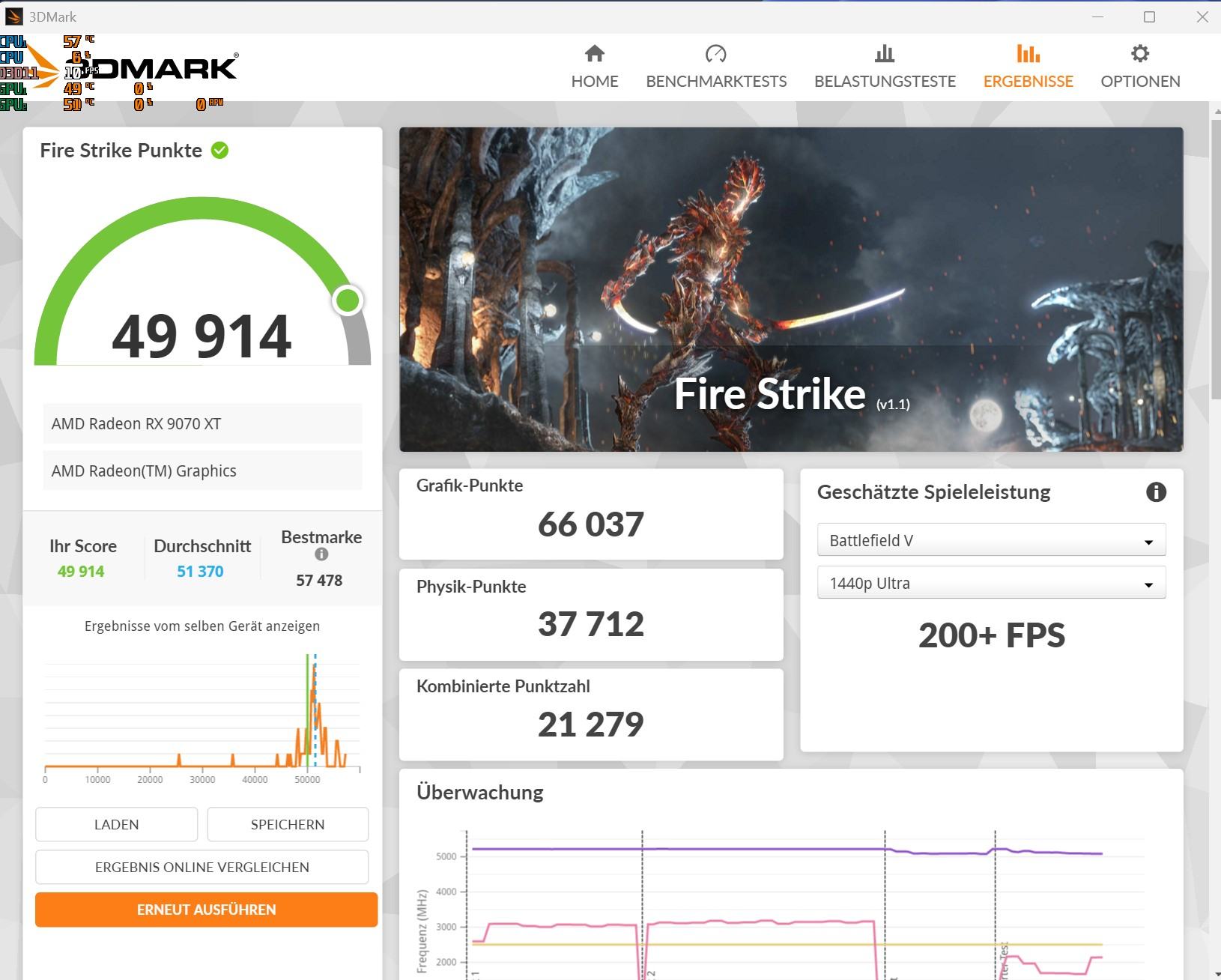Image resolution: width=1221 pixels, height=980 pixels.
Task: Click the Durchschnitt value 51 370
Action: click(200, 571)
